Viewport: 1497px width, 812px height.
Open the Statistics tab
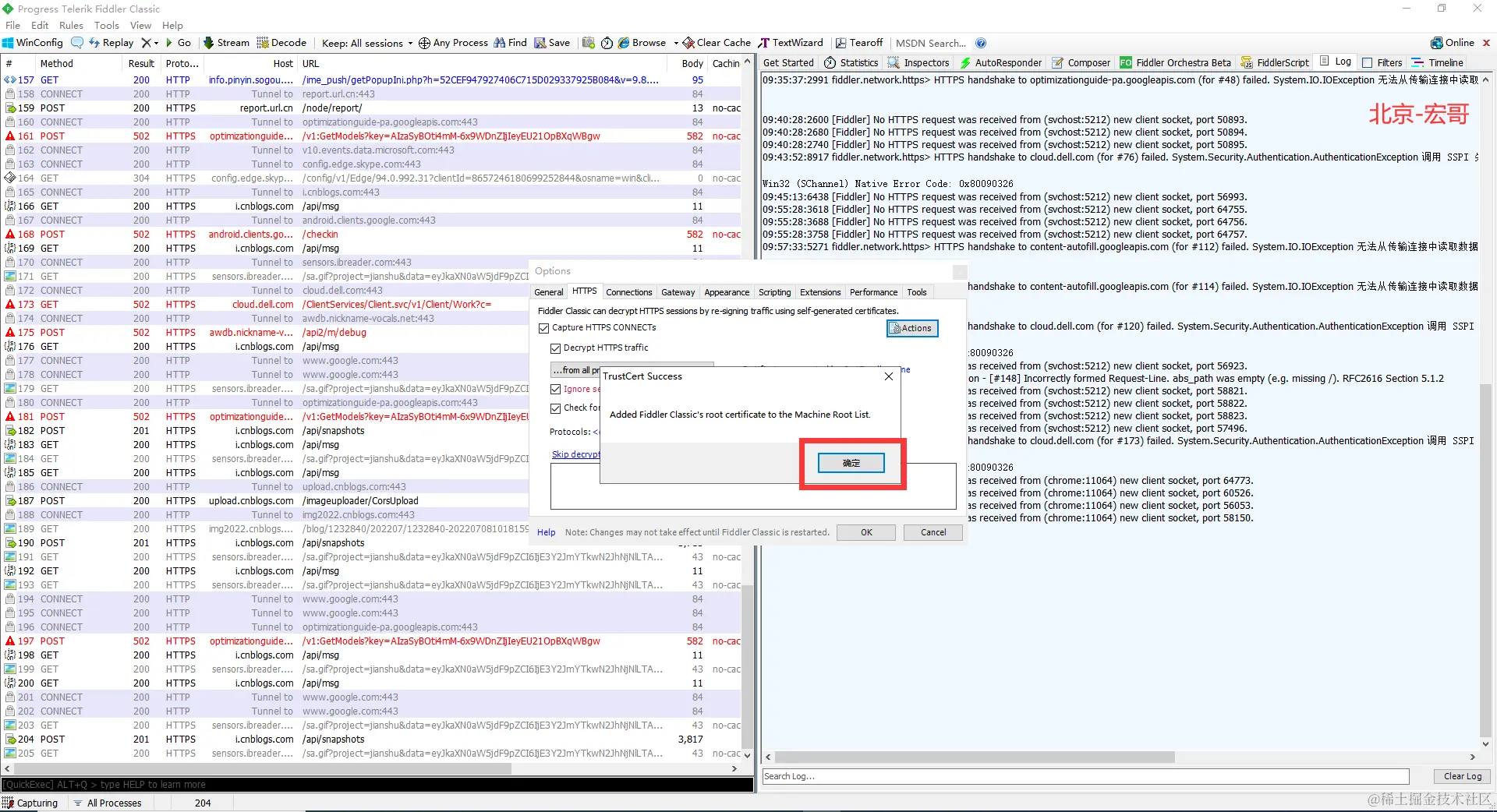click(851, 62)
